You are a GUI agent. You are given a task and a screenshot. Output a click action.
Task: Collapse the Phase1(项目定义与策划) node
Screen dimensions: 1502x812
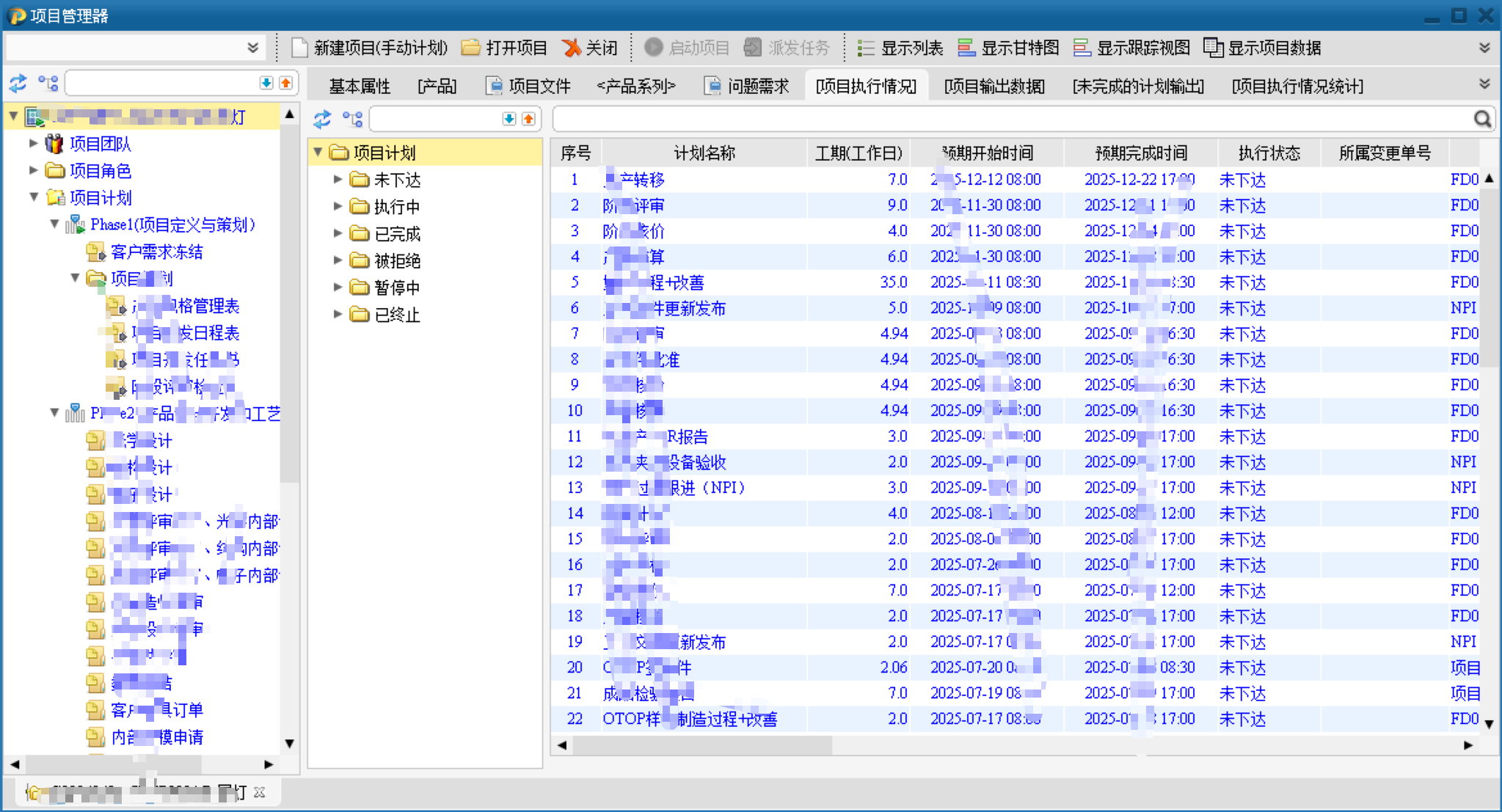click(54, 224)
